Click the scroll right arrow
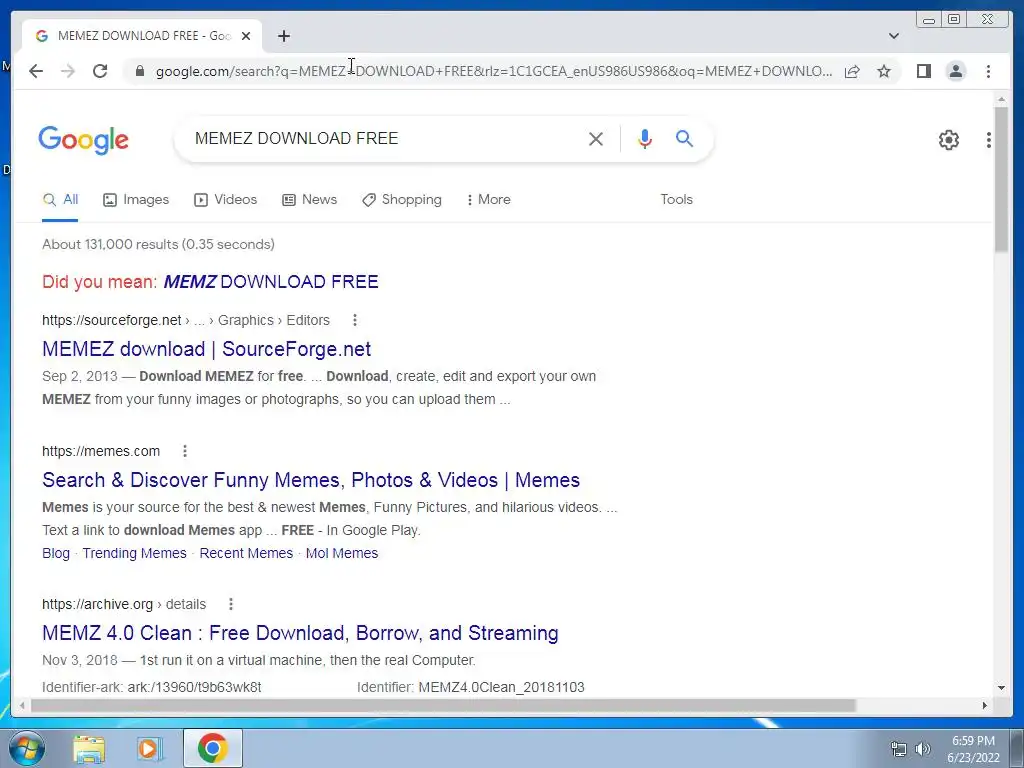The width and height of the screenshot is (1024, 768). [985, 705]
